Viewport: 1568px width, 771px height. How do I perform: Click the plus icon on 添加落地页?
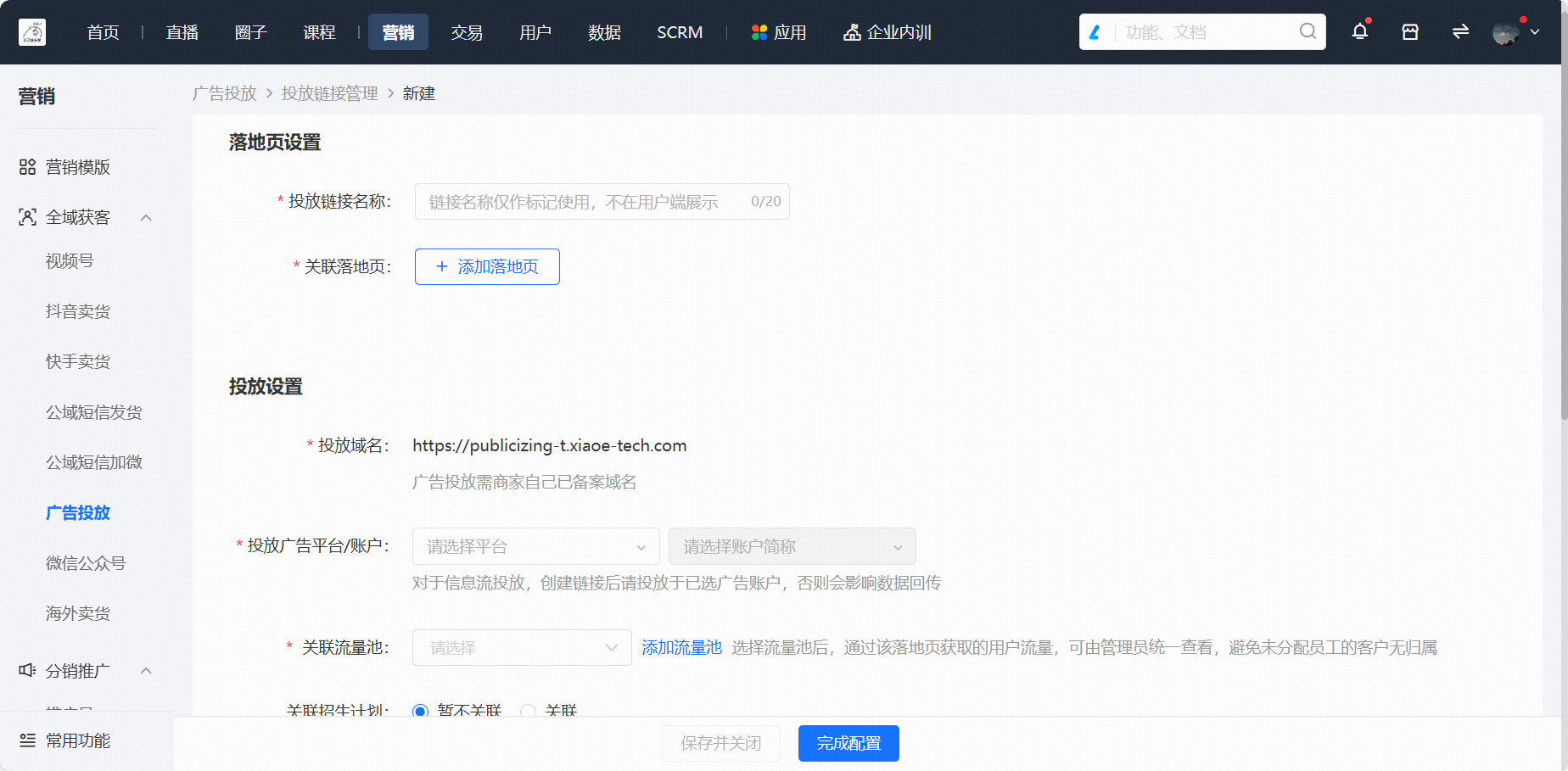tap(441, 266)
